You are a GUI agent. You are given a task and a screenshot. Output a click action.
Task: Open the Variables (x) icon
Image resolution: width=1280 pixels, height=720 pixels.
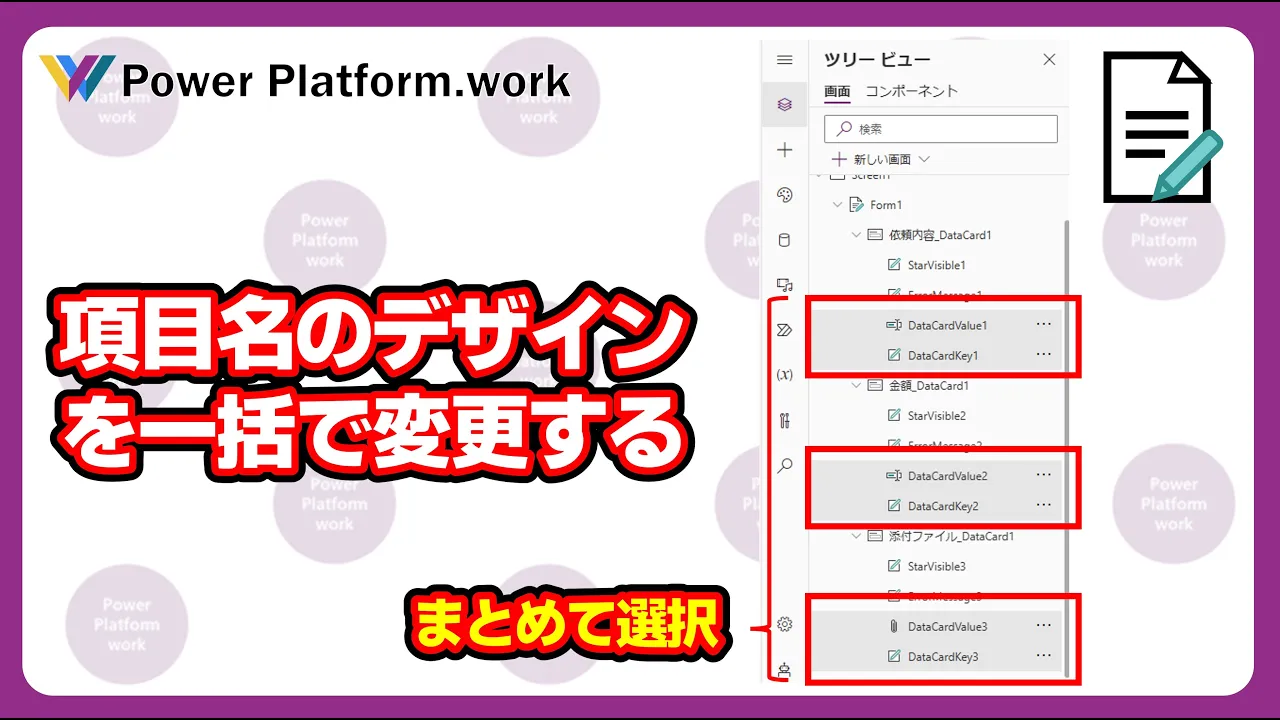click(785, 375)
